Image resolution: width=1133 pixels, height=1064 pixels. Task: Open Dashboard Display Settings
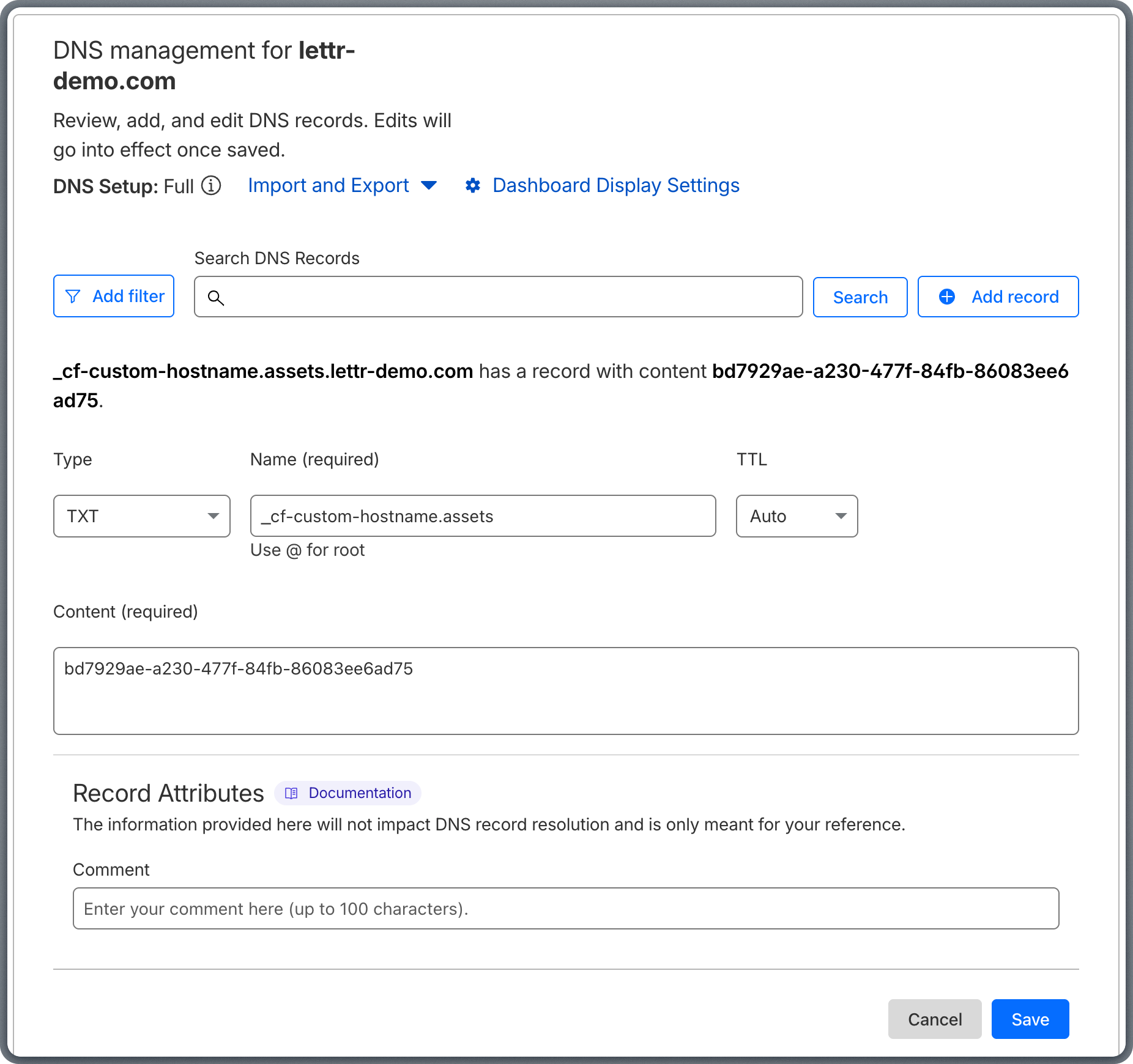coord(615,185)
